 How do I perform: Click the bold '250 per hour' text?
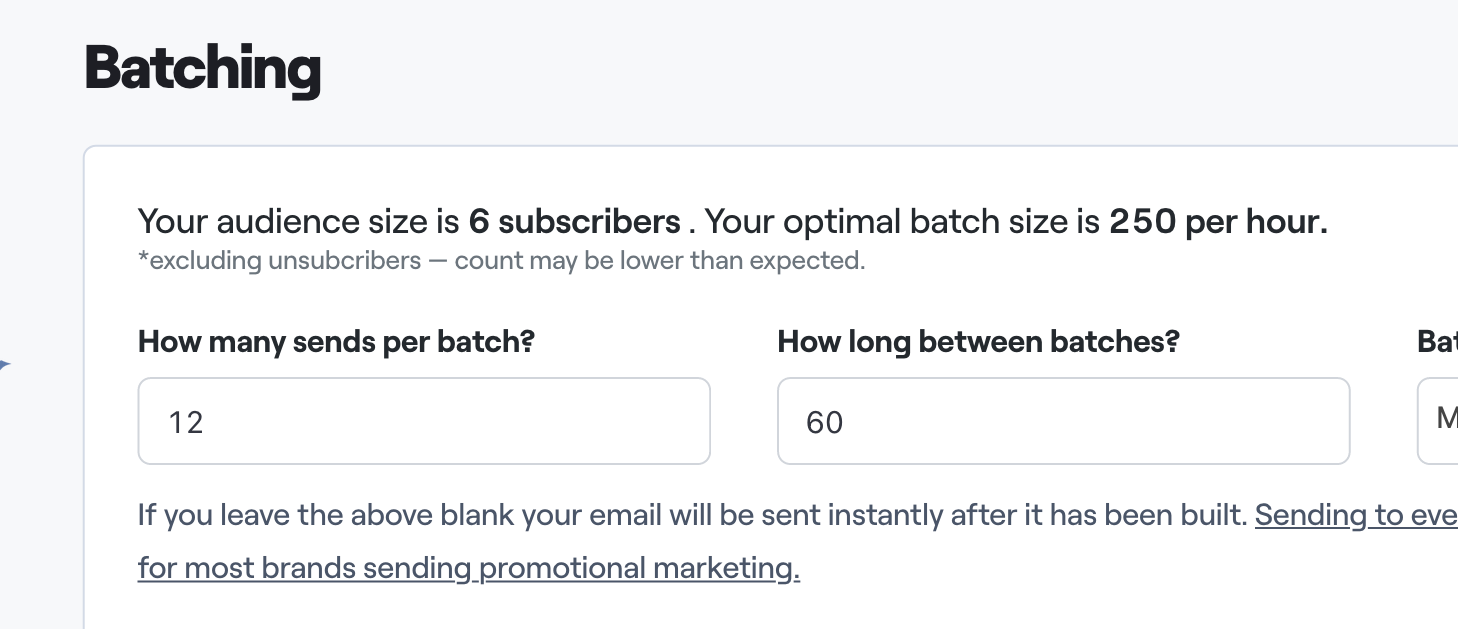[1217, 221]
